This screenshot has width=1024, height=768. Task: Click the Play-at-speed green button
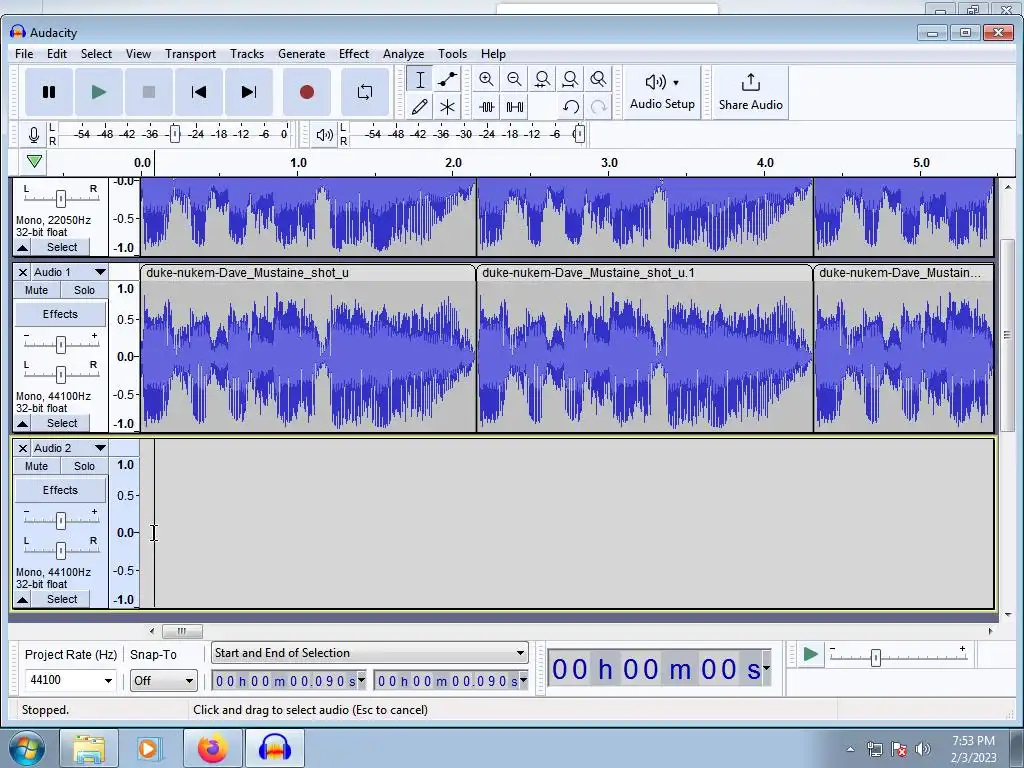coord(810,654)
